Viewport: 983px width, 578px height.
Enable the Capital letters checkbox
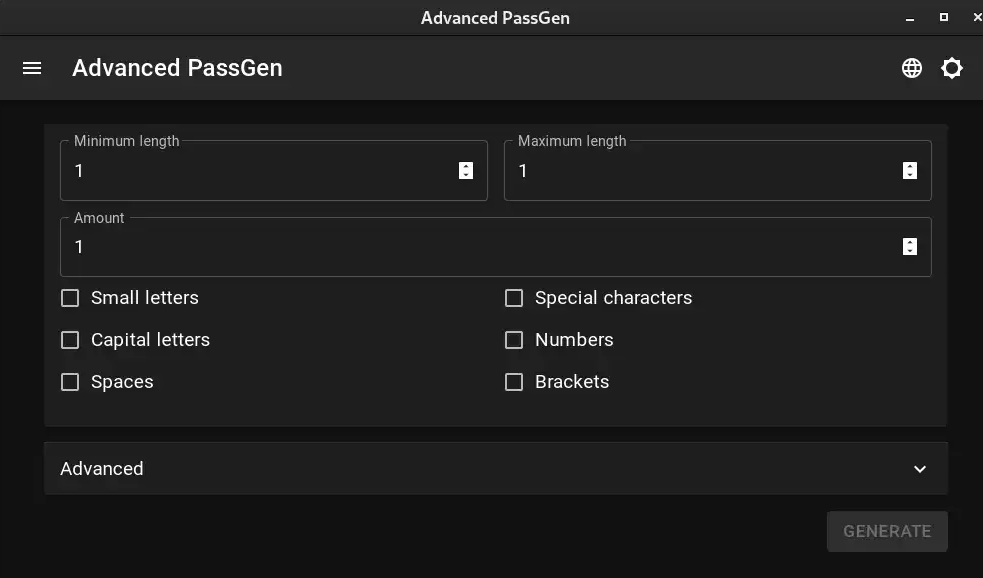[x=70, y=340]
